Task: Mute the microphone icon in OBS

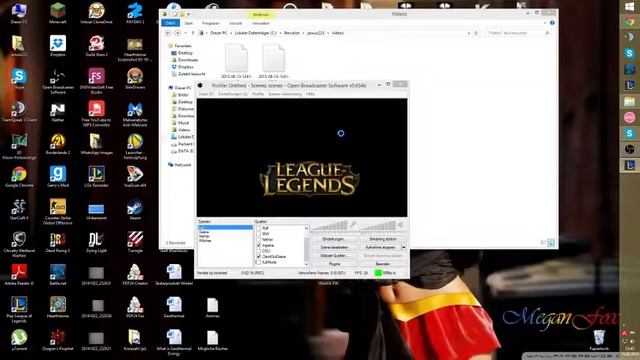Action: click(x=353, y=224)
